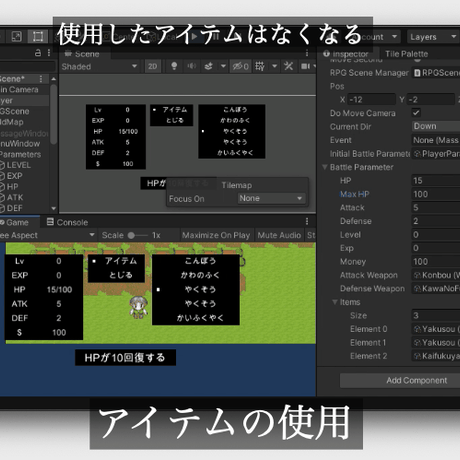The width and height of the screenshot is (460, 460).
Task: Select the nuWindow object in Hierarchy
Action: (20, 144)
